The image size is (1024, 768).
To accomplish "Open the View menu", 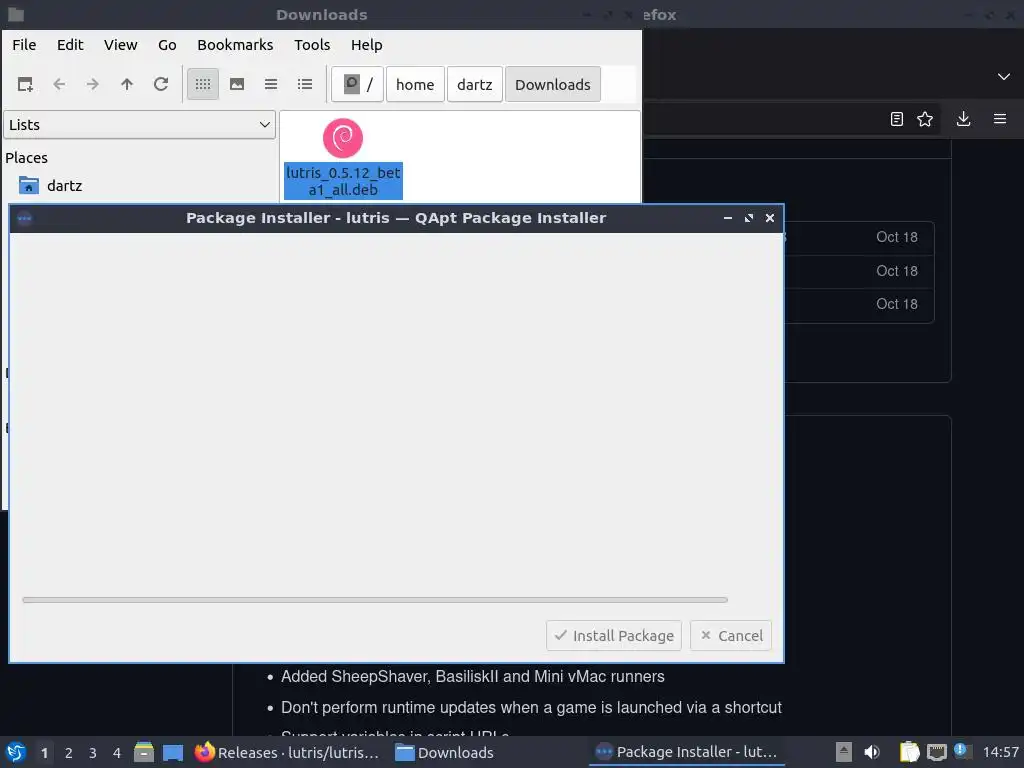I will pos(121,45).
